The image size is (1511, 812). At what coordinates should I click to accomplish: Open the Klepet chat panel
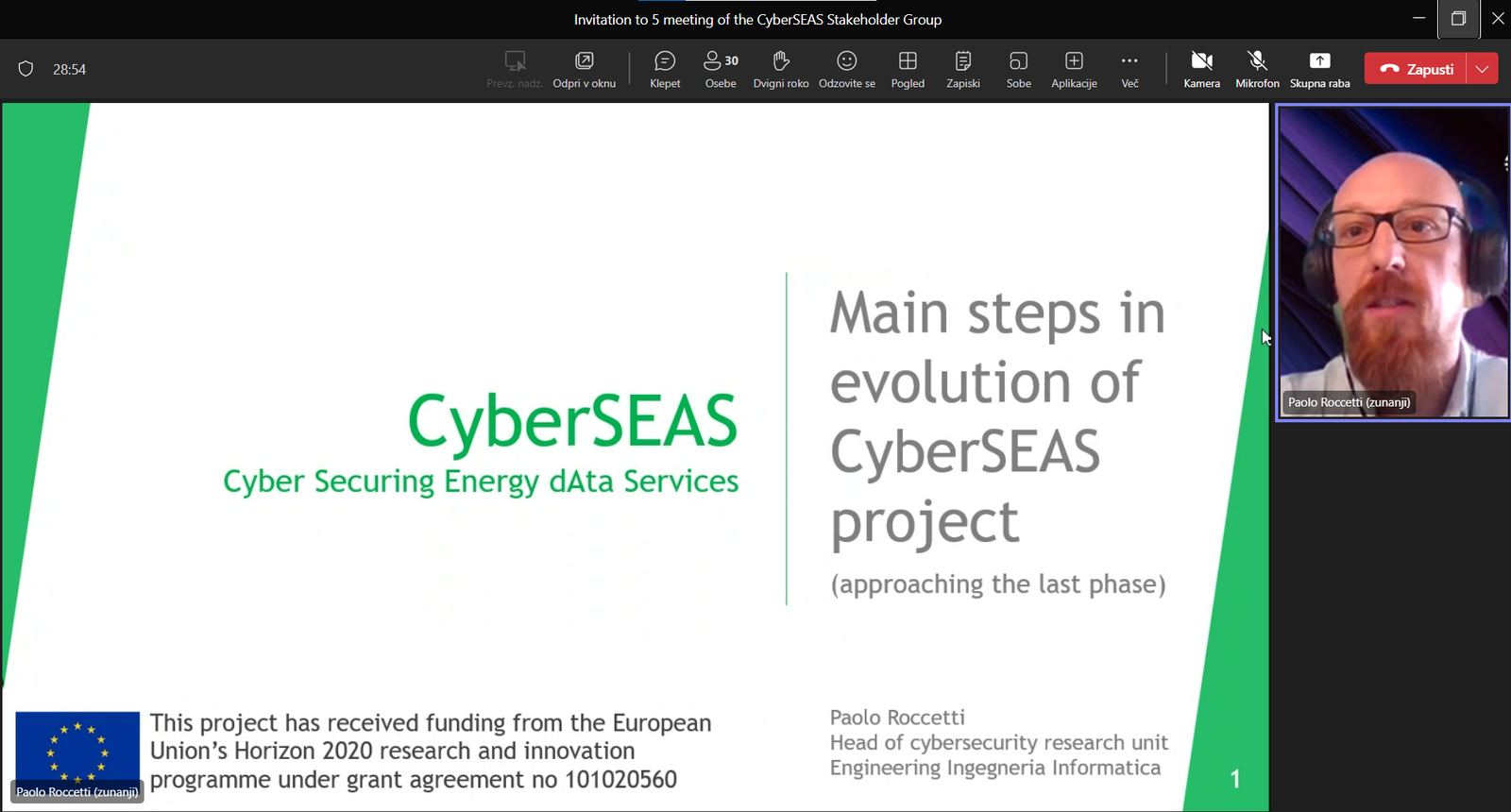coord(665,70)
